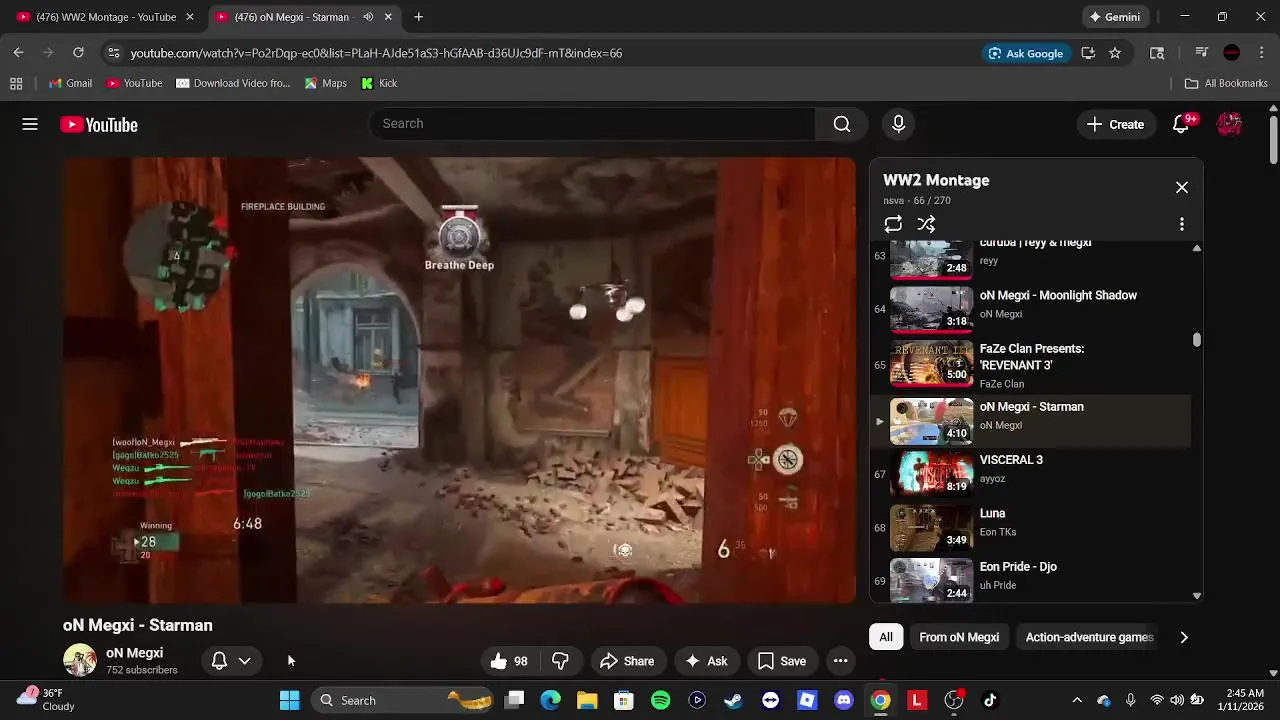Show hidden system tray icons

(1077, 700)
